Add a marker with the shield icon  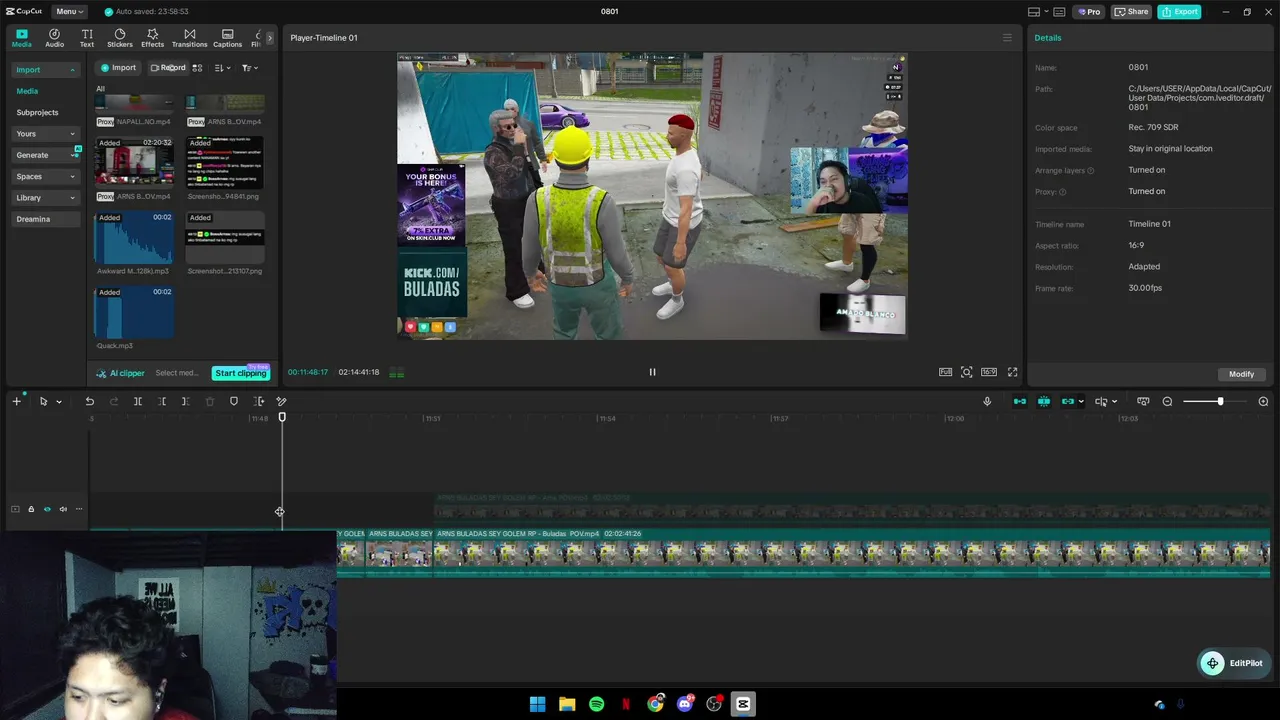[234, 401]
